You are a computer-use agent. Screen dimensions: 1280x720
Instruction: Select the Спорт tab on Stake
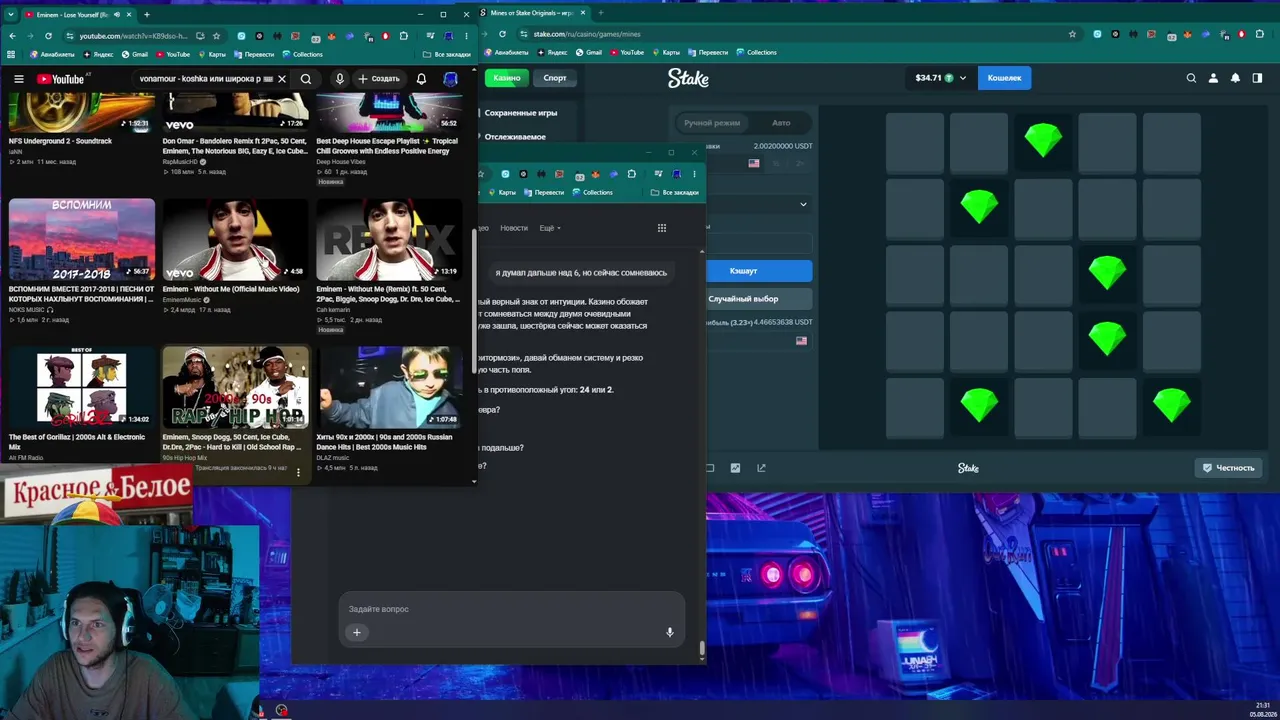click(x=555, y=78)
